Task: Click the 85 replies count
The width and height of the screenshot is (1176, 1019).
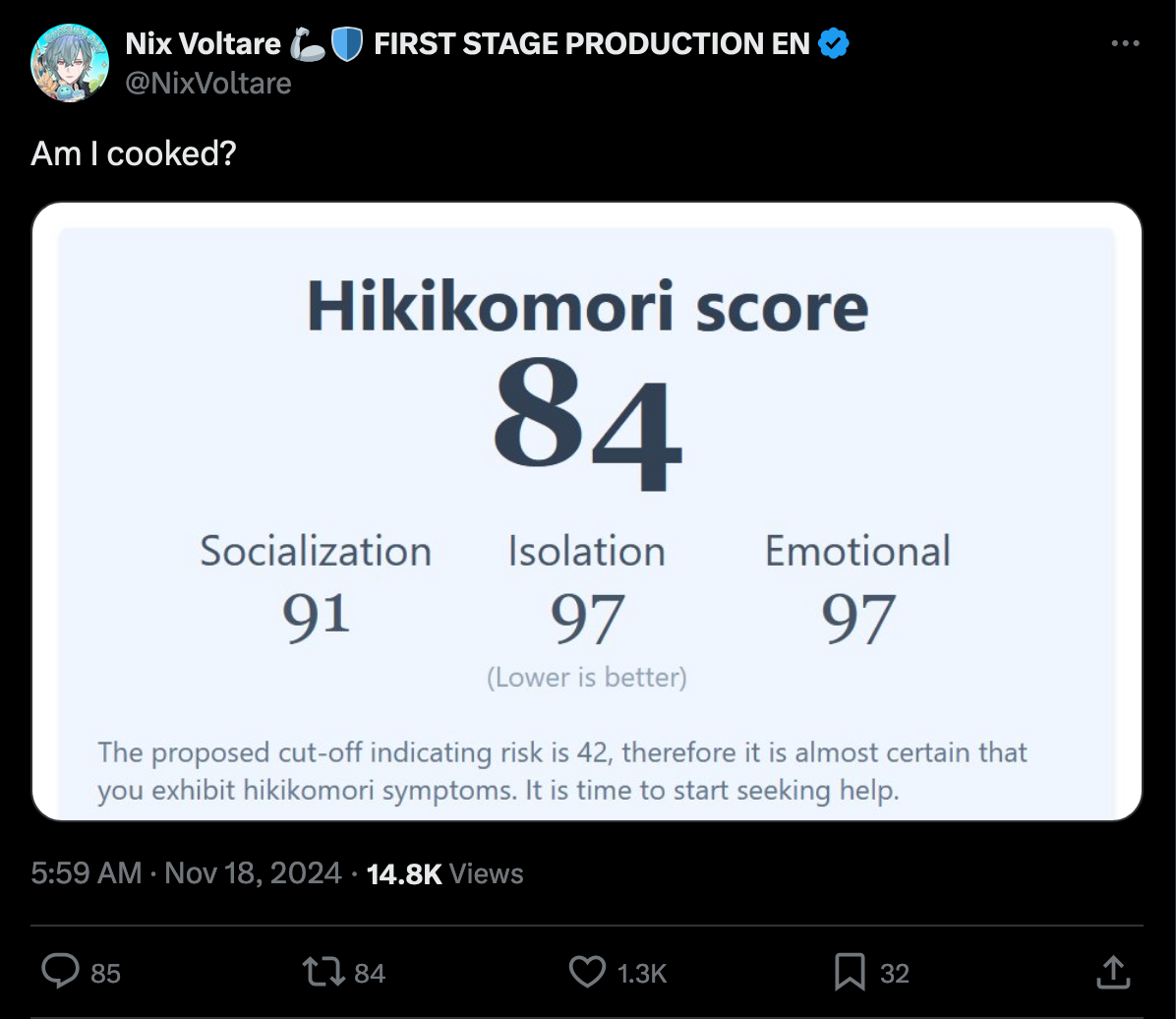Action: click(105, 973)
